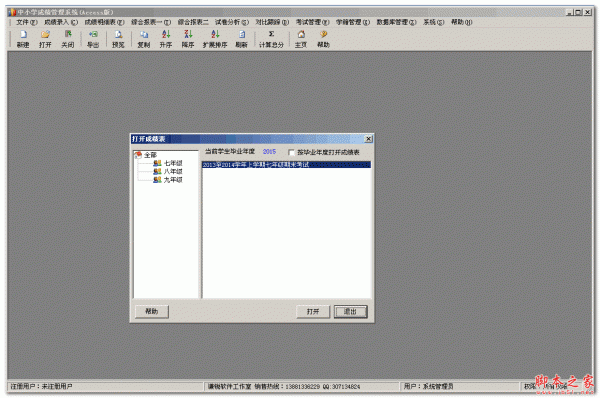Image resolution: width=600 pixels, height=398 pixels.
Task: Click the 计算总分 sigma icon
Action: coord(271,35)
